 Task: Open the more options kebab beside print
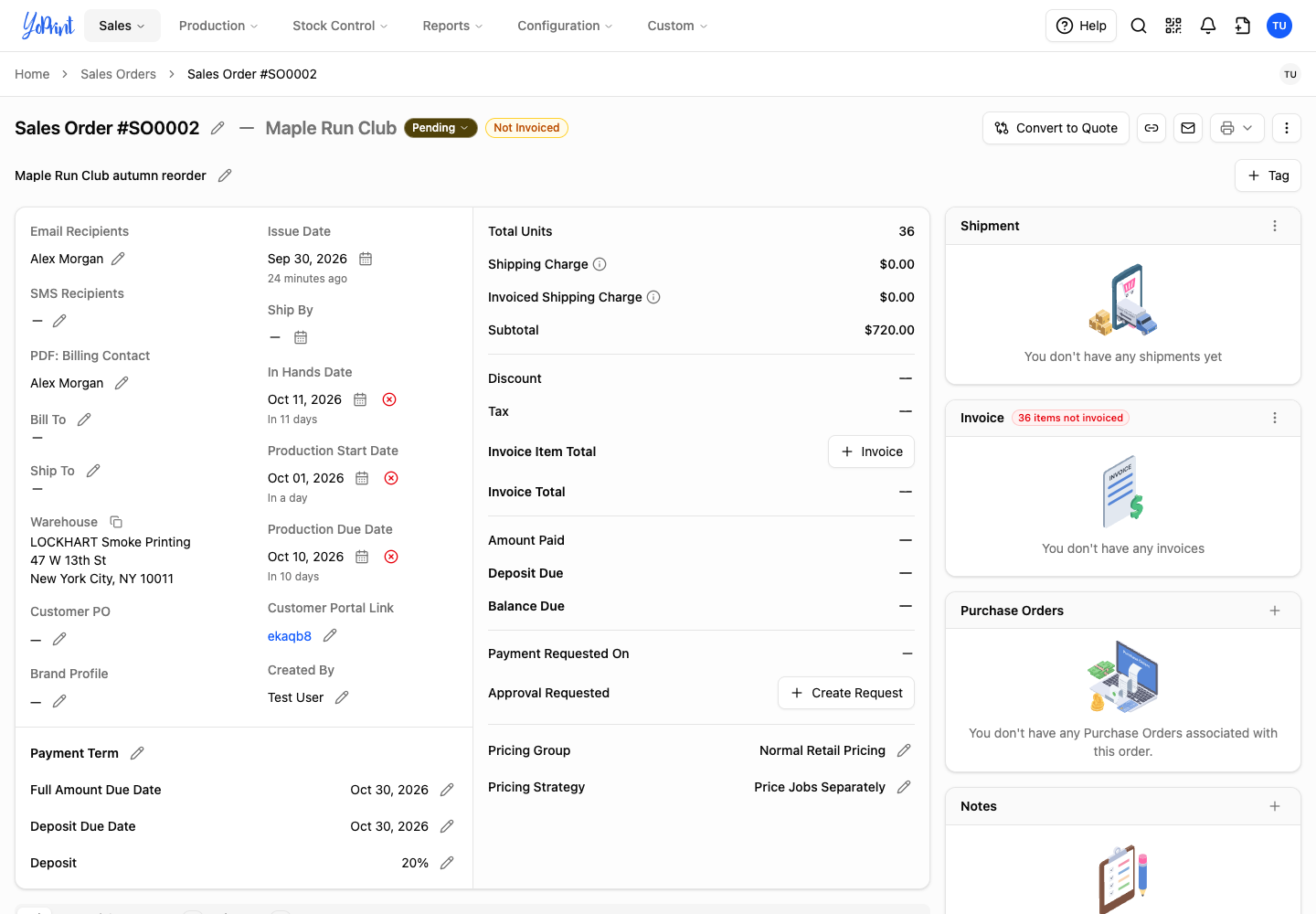click(1287, 128)
